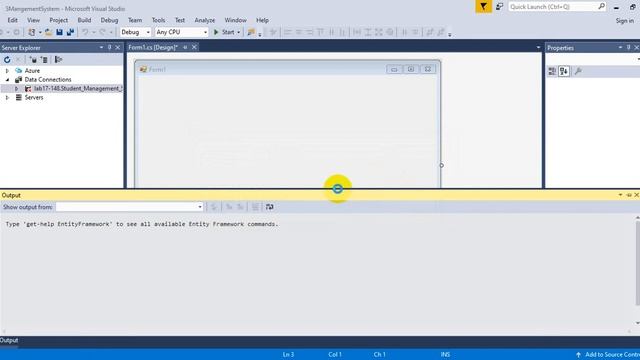Click the Form1 right-edge resize handle
Screen dimensions: 640x360
(441, 165)
